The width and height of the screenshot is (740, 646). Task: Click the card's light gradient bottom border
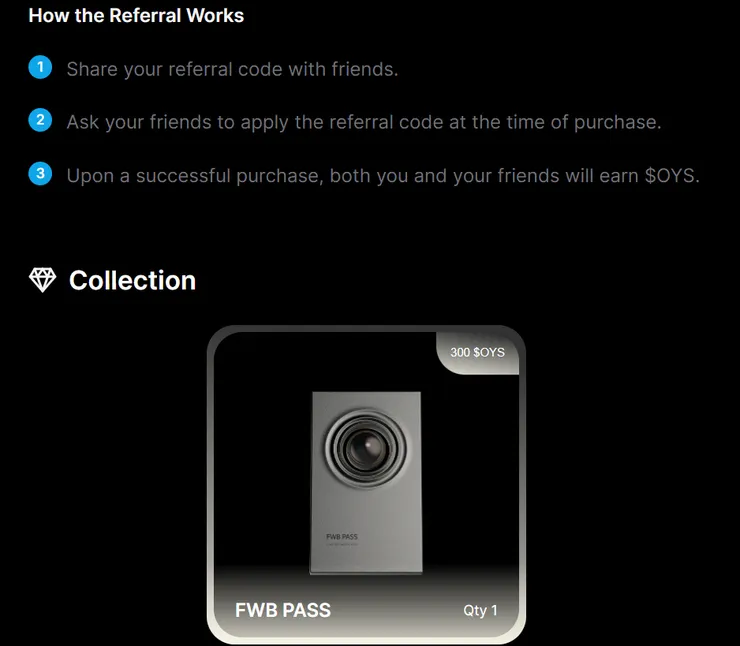(x=366, y=638)
